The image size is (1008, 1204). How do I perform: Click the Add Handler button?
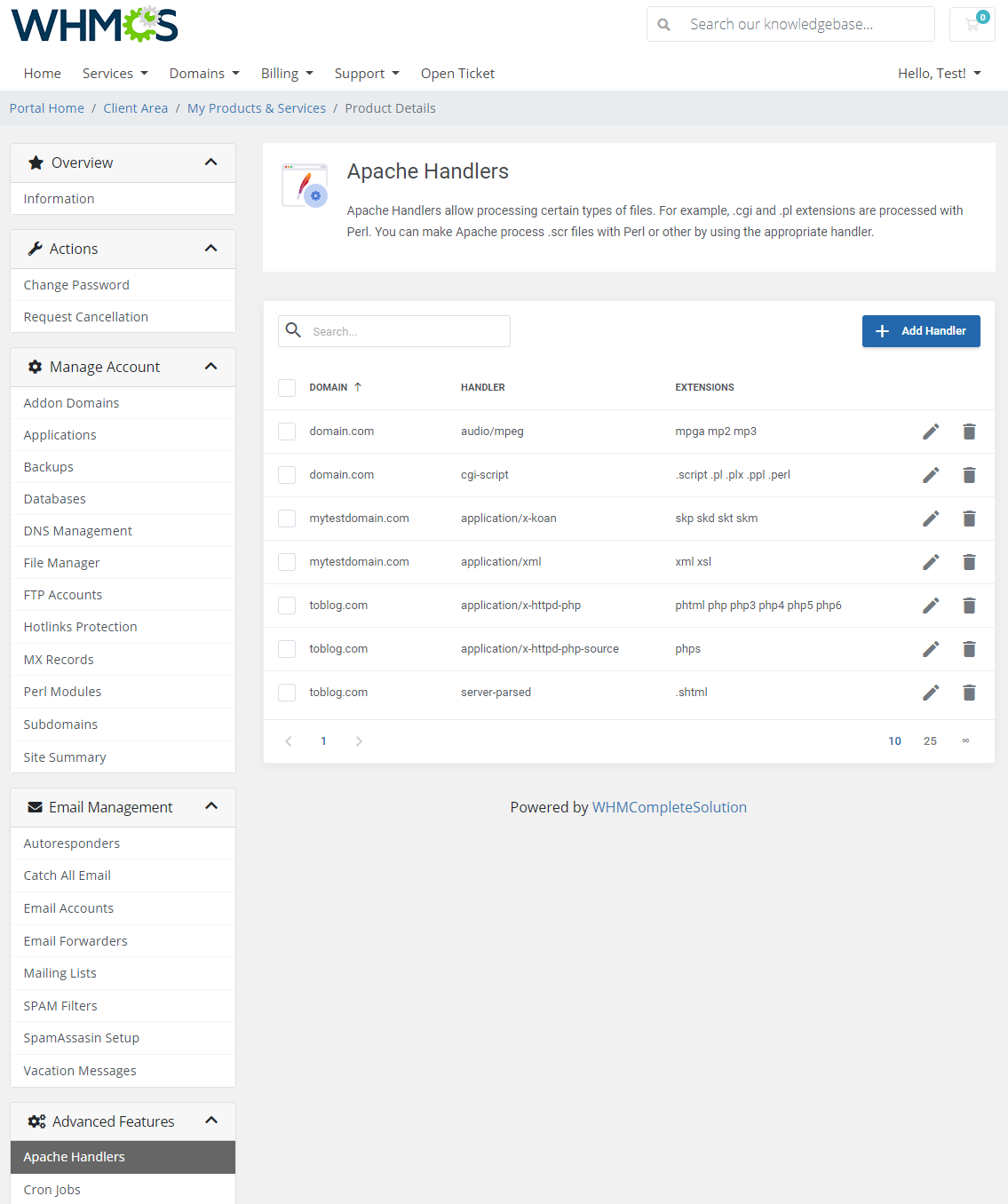pyautogui.click(x=921, y=330)
